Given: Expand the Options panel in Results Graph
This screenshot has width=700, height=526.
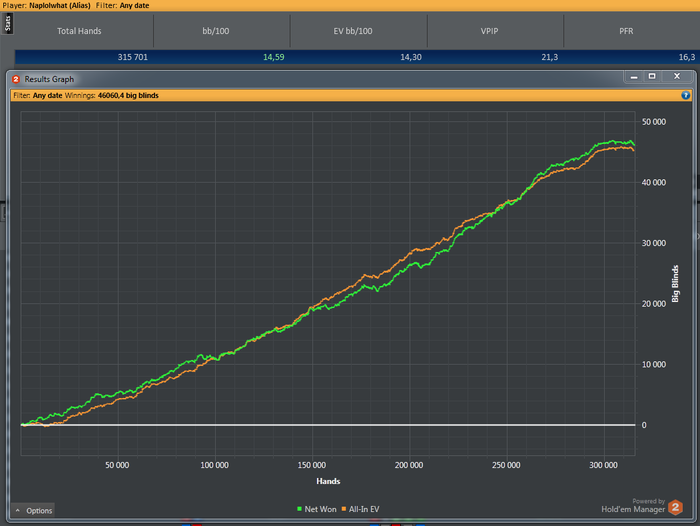Looking at the screenshot, I should point(33,510).
